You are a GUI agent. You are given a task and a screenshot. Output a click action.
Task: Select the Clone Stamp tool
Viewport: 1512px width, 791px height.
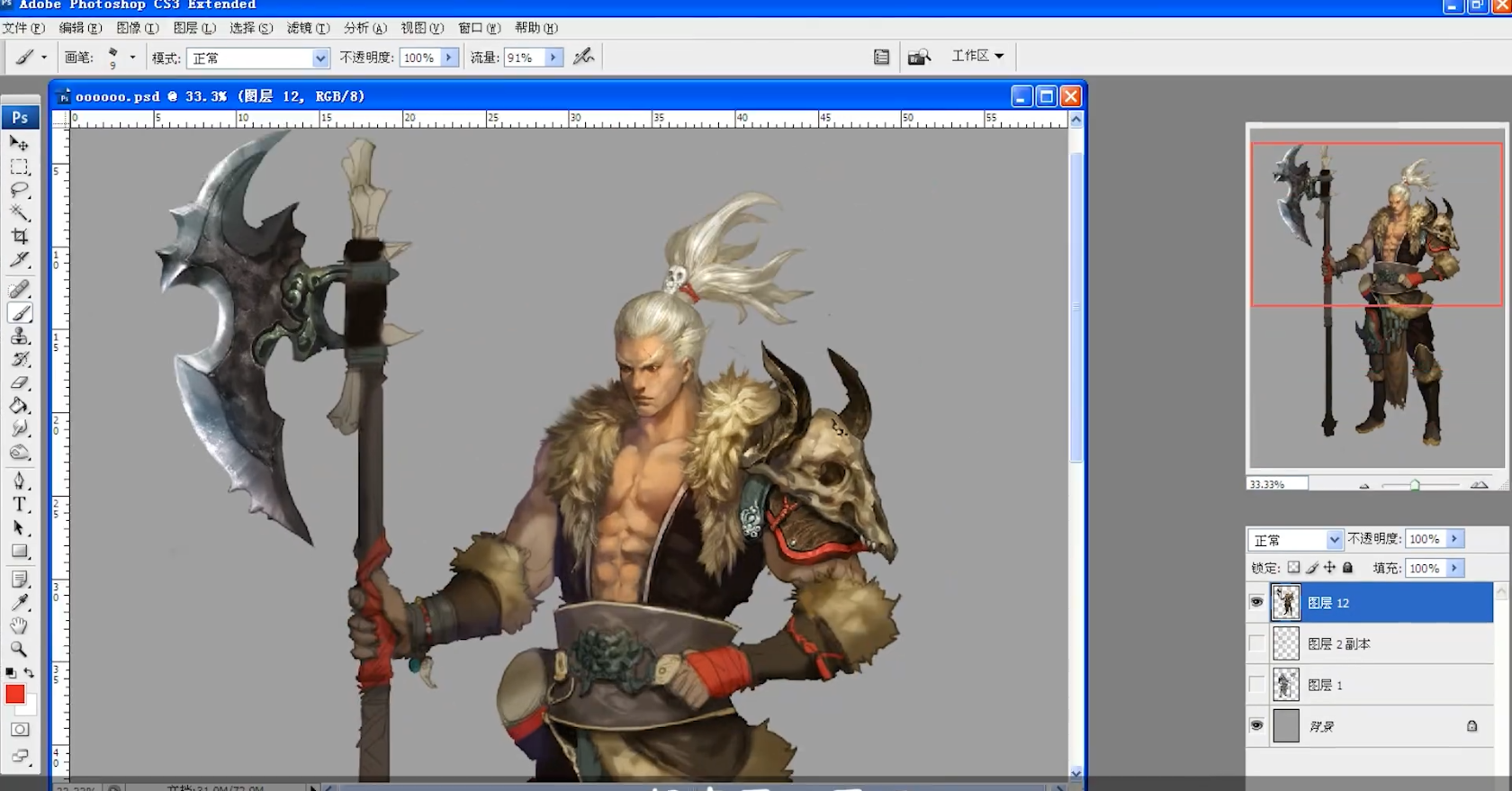(19, 336)
